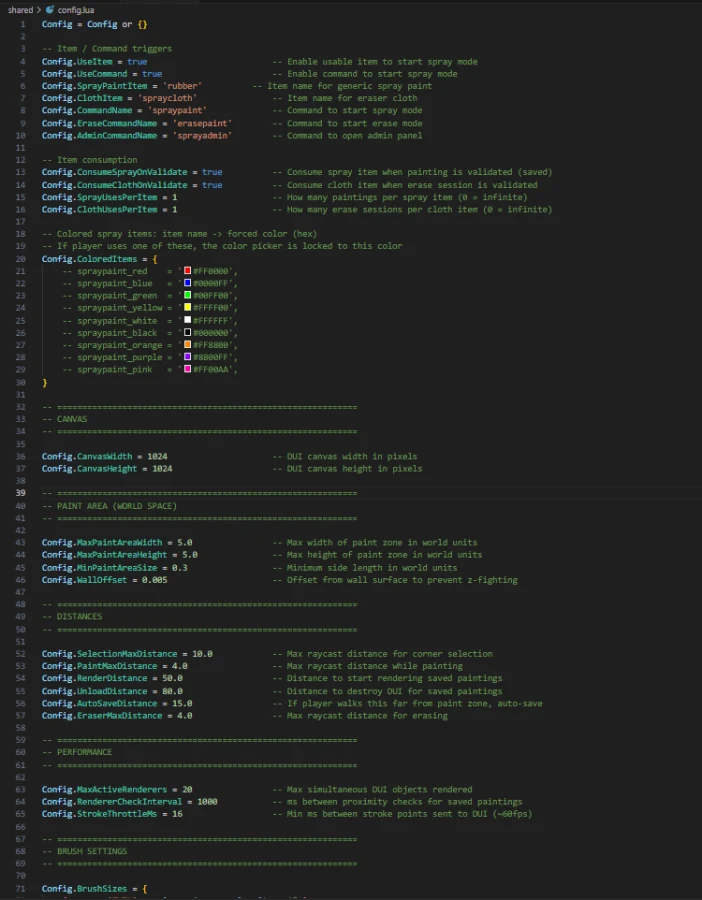702x900 pixels.
Task: Click the Config.MaxPaintAreaHeight identifier
Action: (104, 555)
